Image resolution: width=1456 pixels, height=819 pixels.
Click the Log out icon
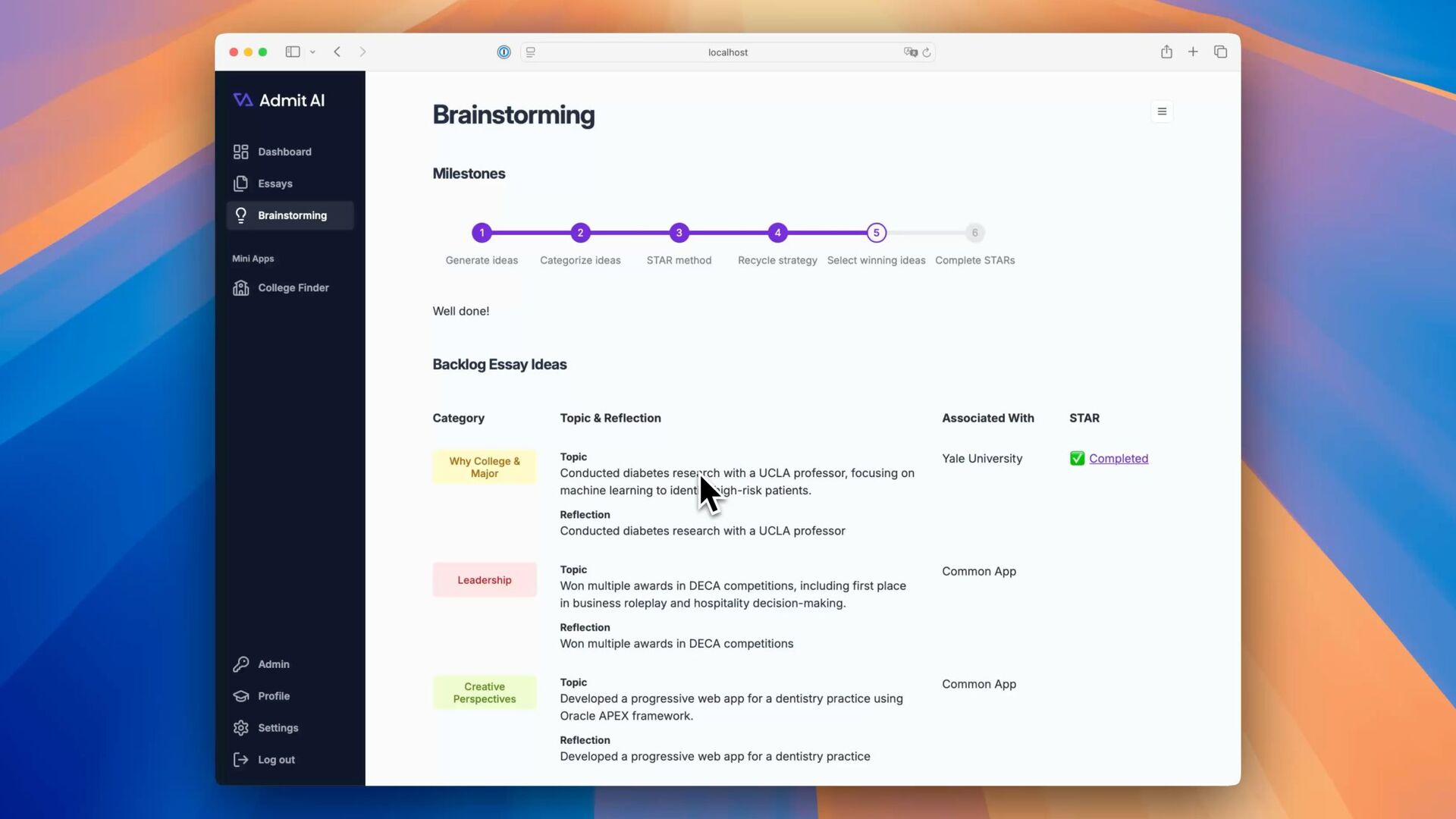pyautogui.click(x=241, y=760)
